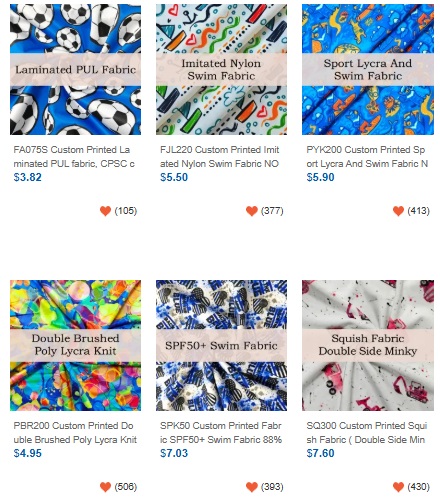This screenshot has height=504, width=440.
Task: Click the $3.82 price for PUL fabric
Action: (x=28, y=177)
